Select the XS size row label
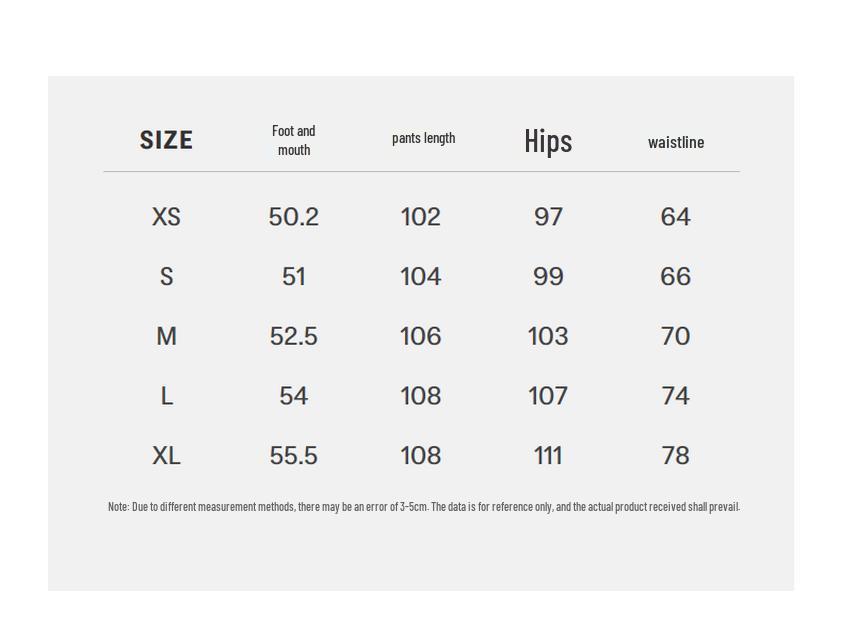 [x=166, y=217]
